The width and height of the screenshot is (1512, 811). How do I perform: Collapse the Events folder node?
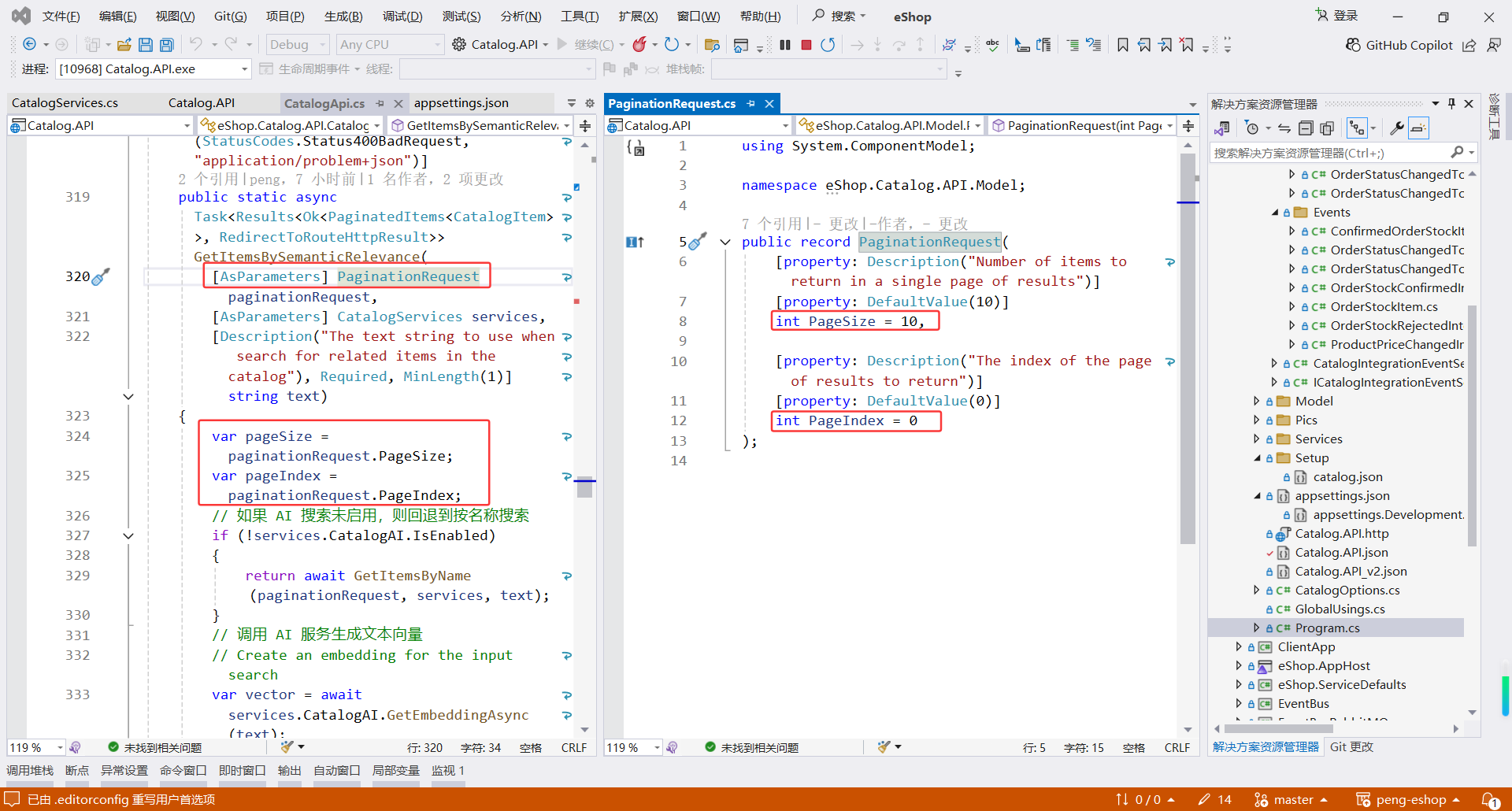[x=1275, y=213]
